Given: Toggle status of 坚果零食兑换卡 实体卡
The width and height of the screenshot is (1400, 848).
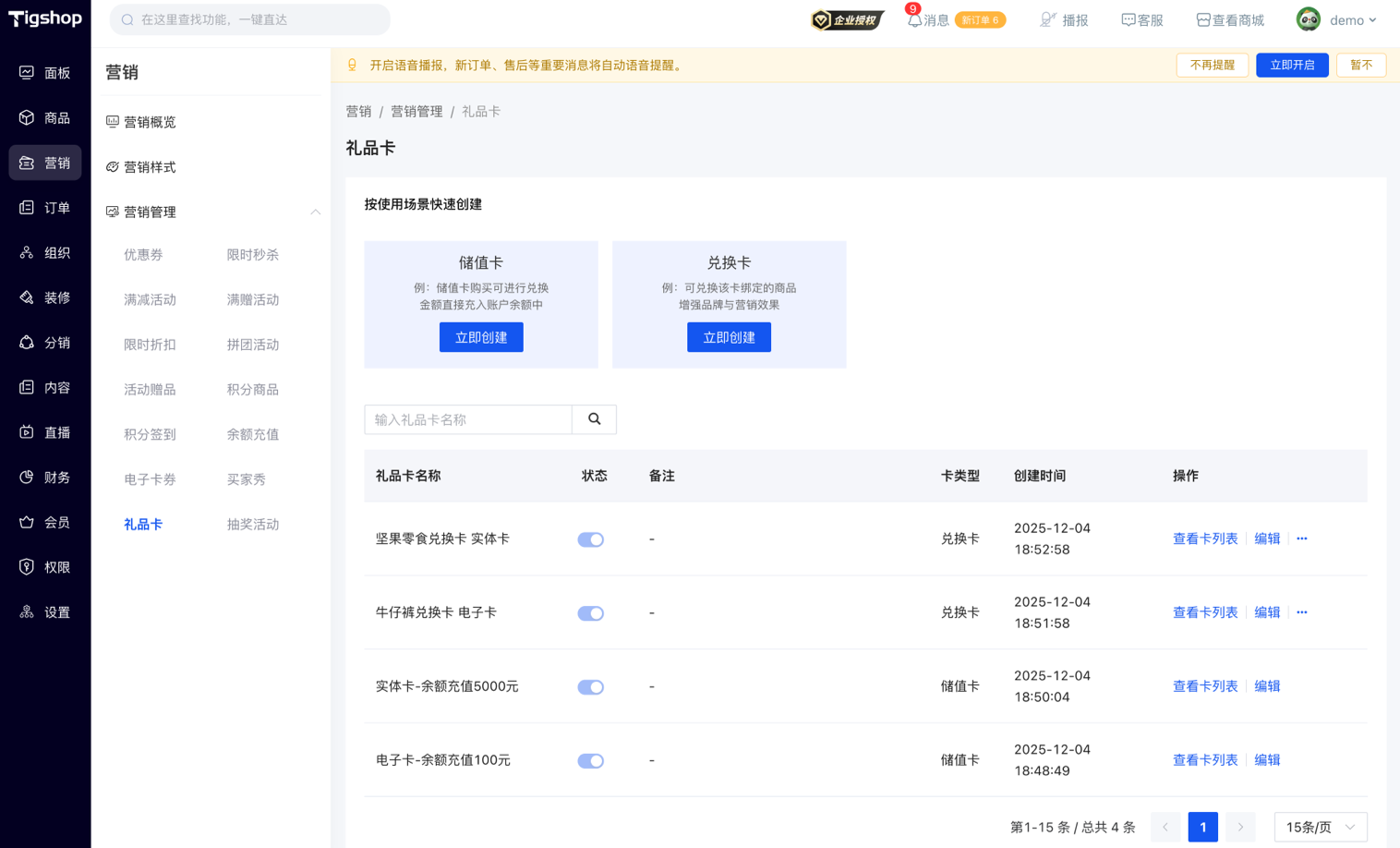Looking at the screenshot, I should point(591,539).
